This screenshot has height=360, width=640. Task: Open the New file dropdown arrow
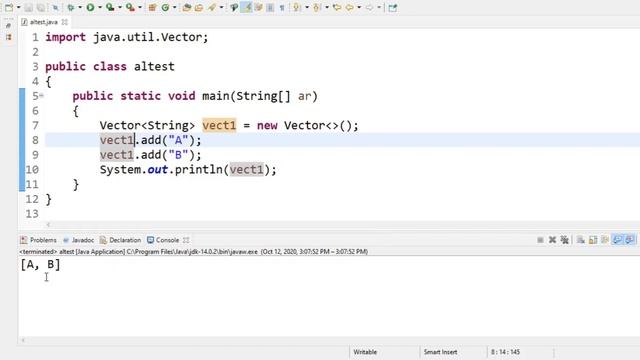pos(18,7)
